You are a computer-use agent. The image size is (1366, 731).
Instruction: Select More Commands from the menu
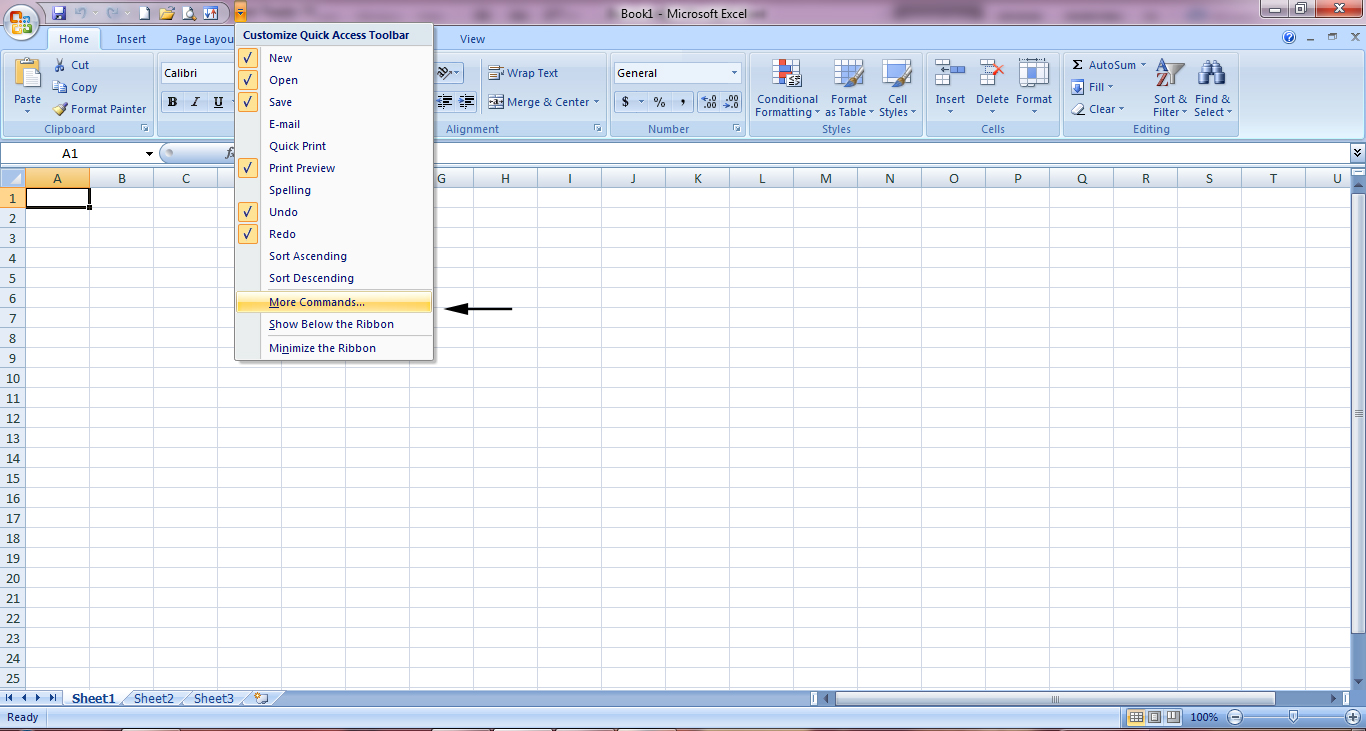(x=316, y=301)
